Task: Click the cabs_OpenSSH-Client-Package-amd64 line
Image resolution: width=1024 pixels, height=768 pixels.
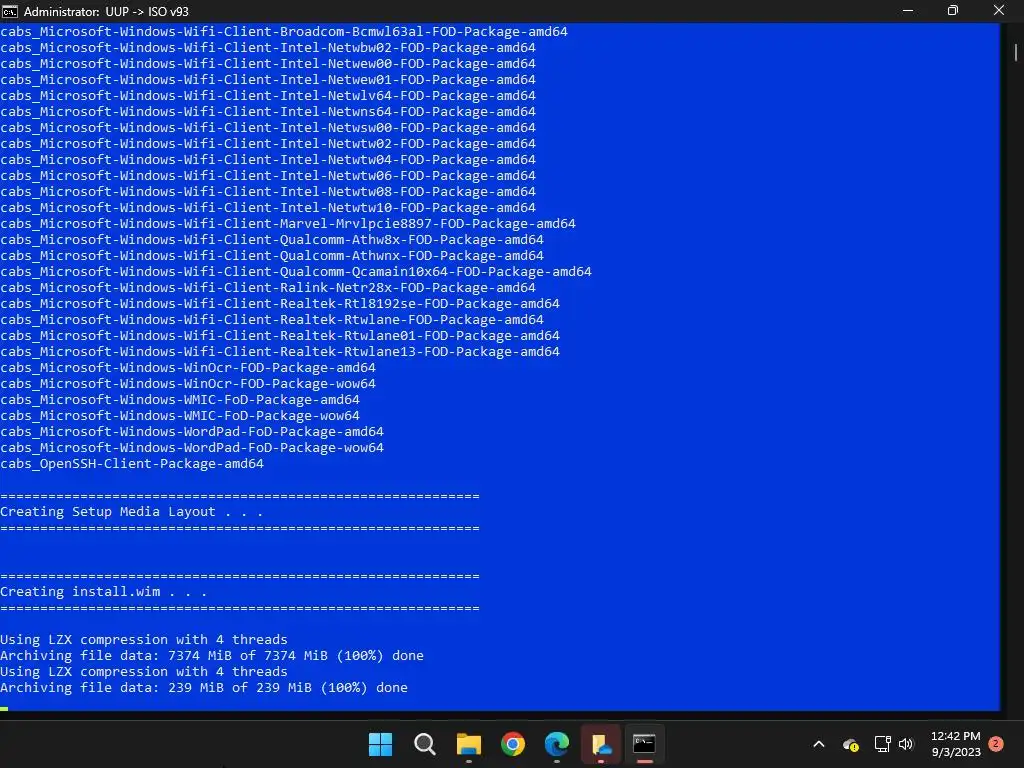Action: (132, 464)
